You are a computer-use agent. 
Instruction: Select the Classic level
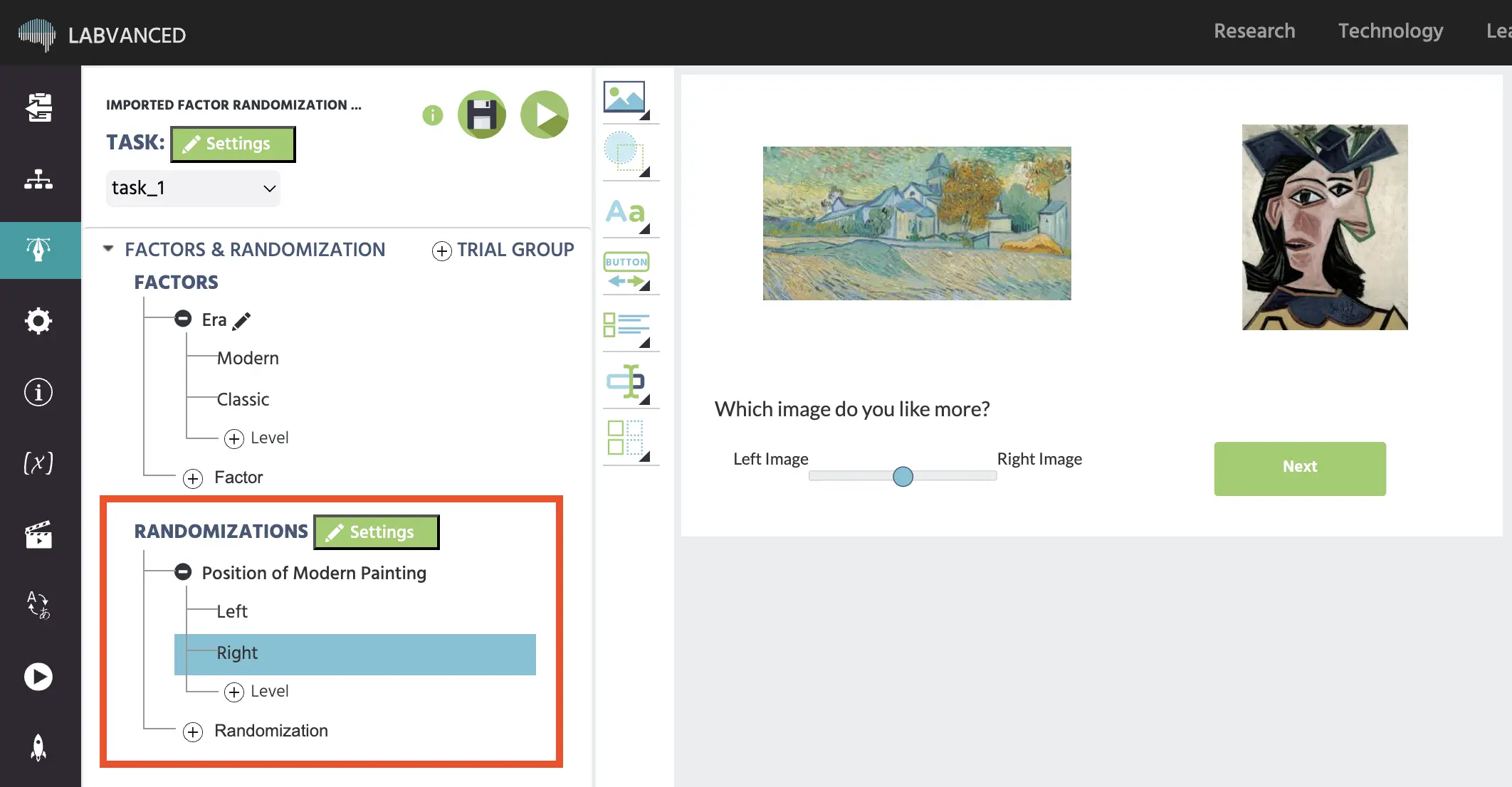[243, 399]
